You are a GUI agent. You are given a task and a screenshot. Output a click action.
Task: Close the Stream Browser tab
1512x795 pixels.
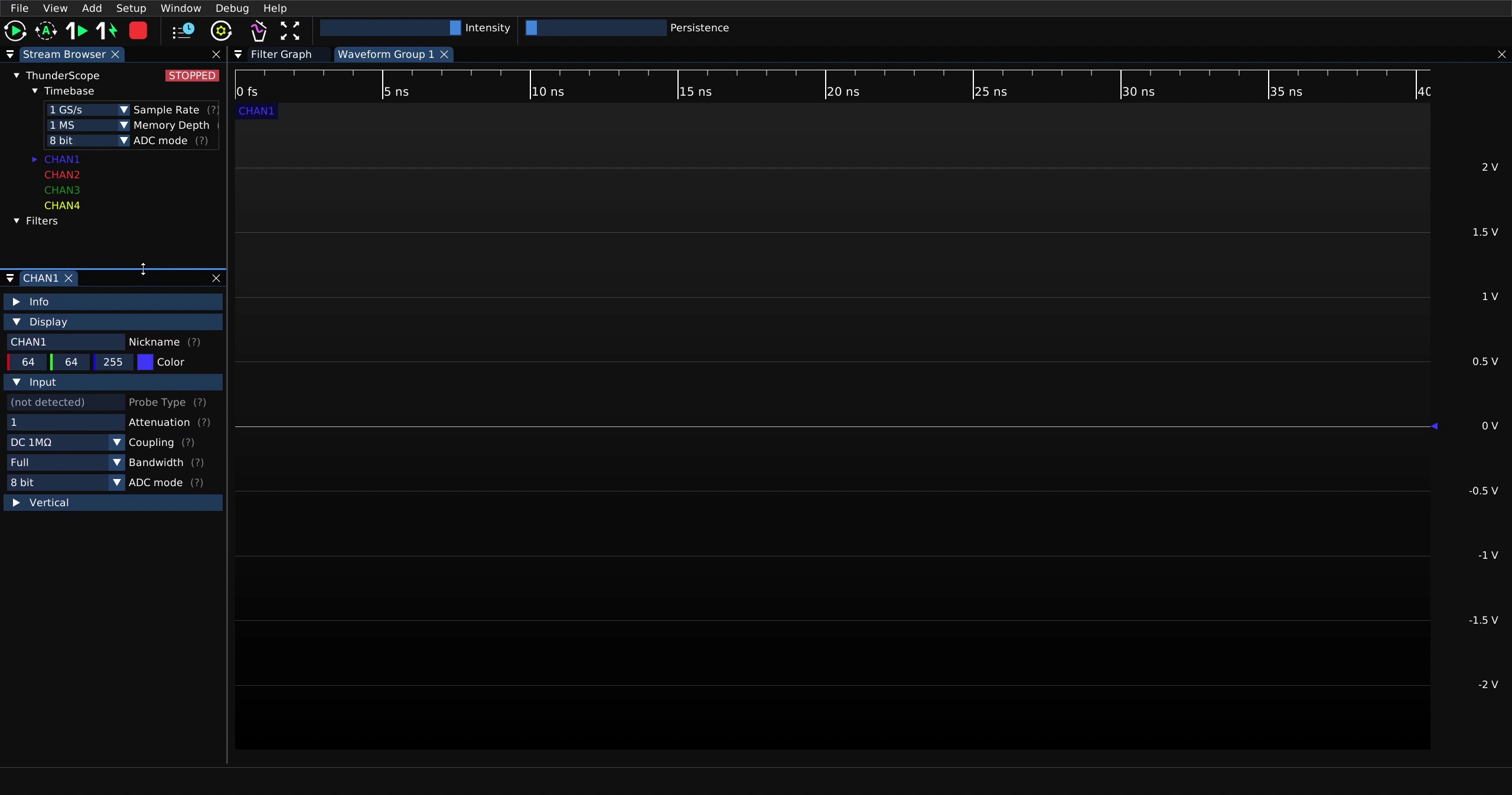[116, 54]
